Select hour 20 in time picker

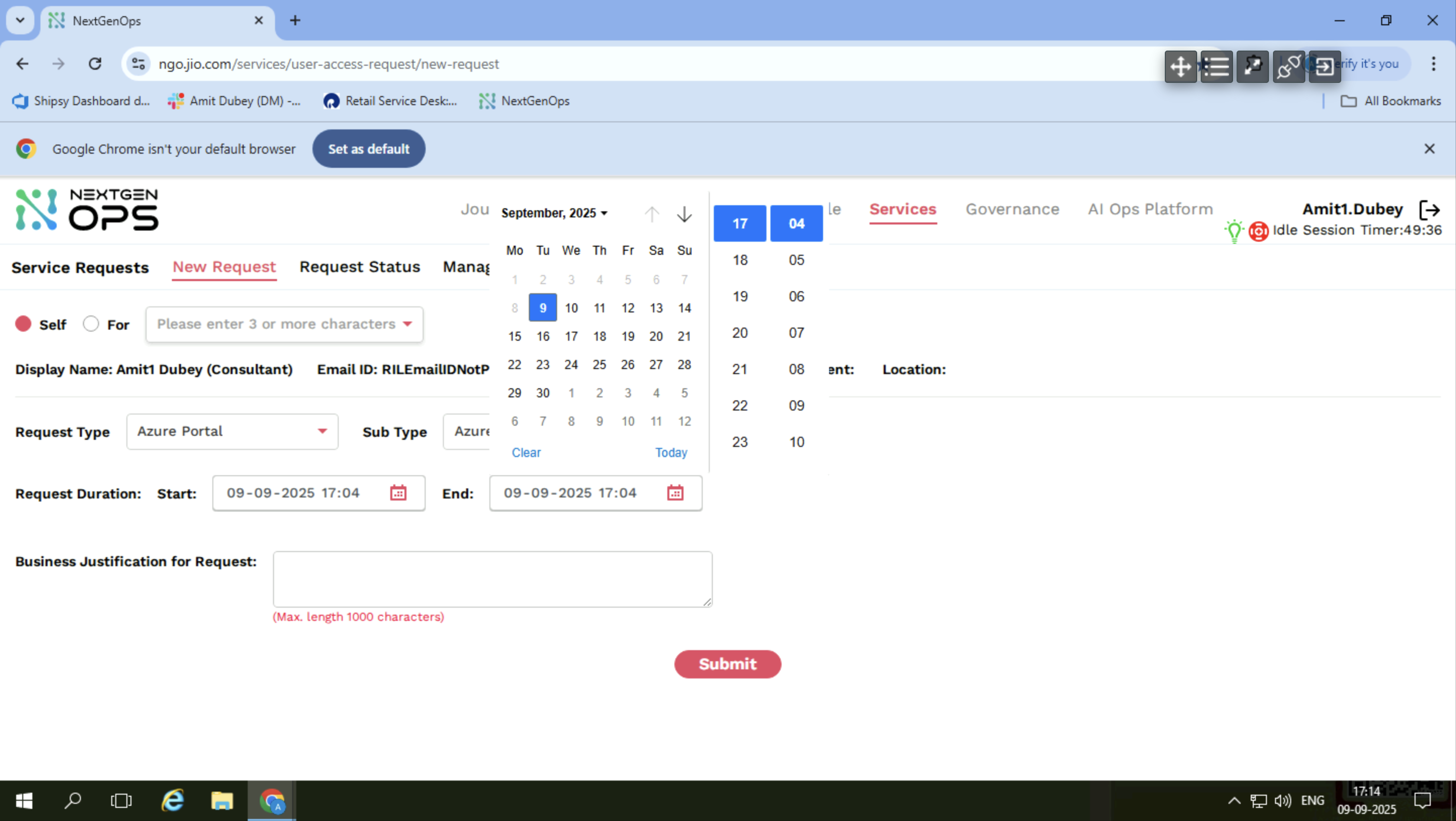(x=739, y=333)
